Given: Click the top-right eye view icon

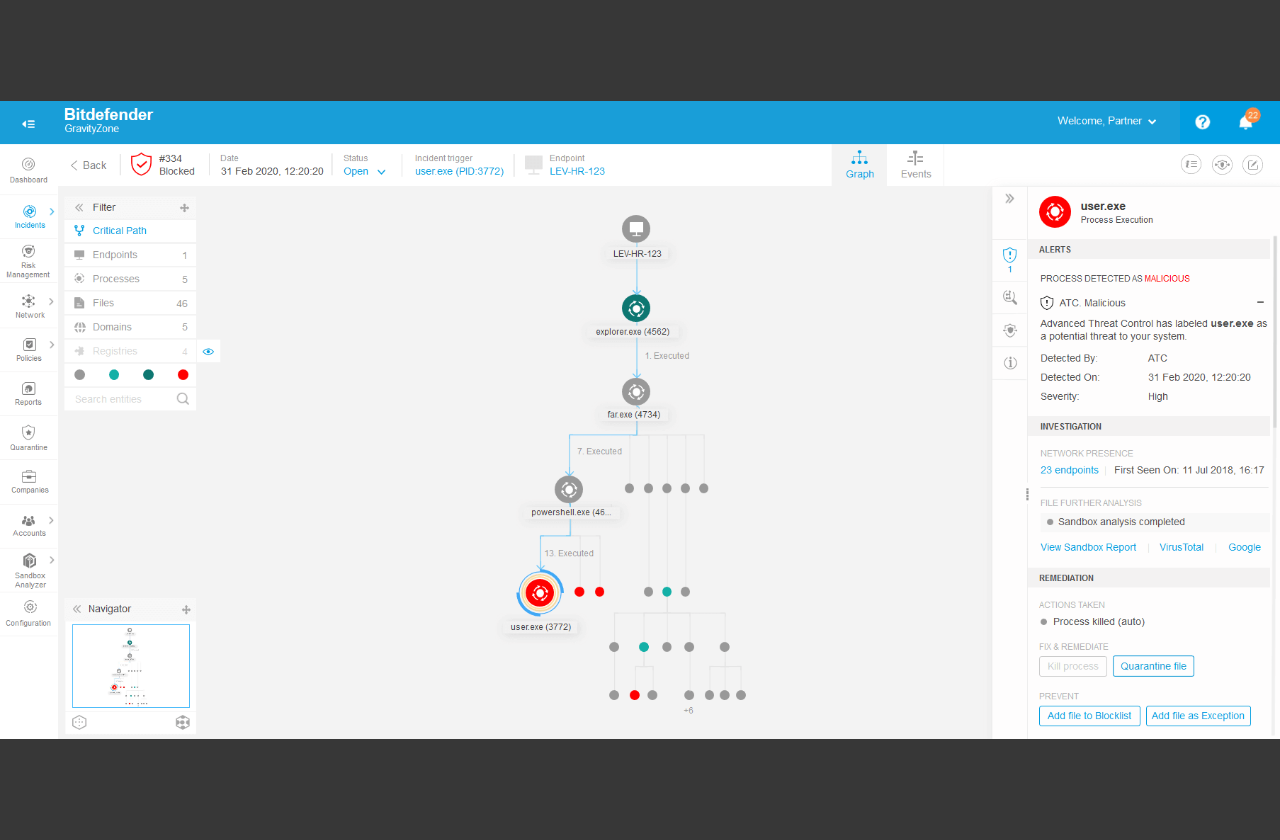Looking at the screenshot, I should [x=1222, y=165].
